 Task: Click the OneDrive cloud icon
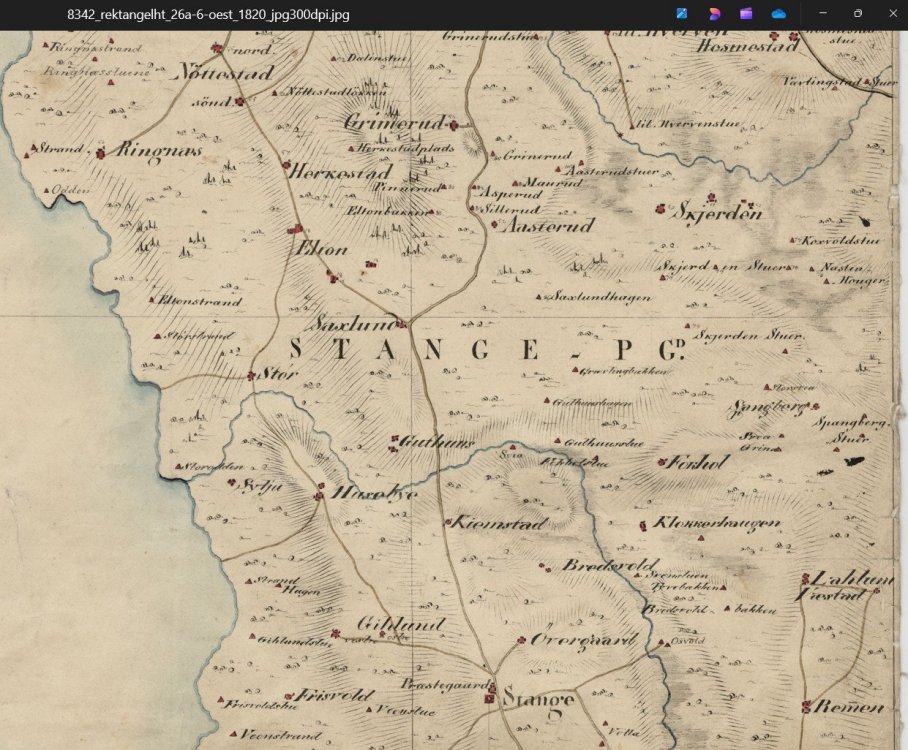(778, 14)
